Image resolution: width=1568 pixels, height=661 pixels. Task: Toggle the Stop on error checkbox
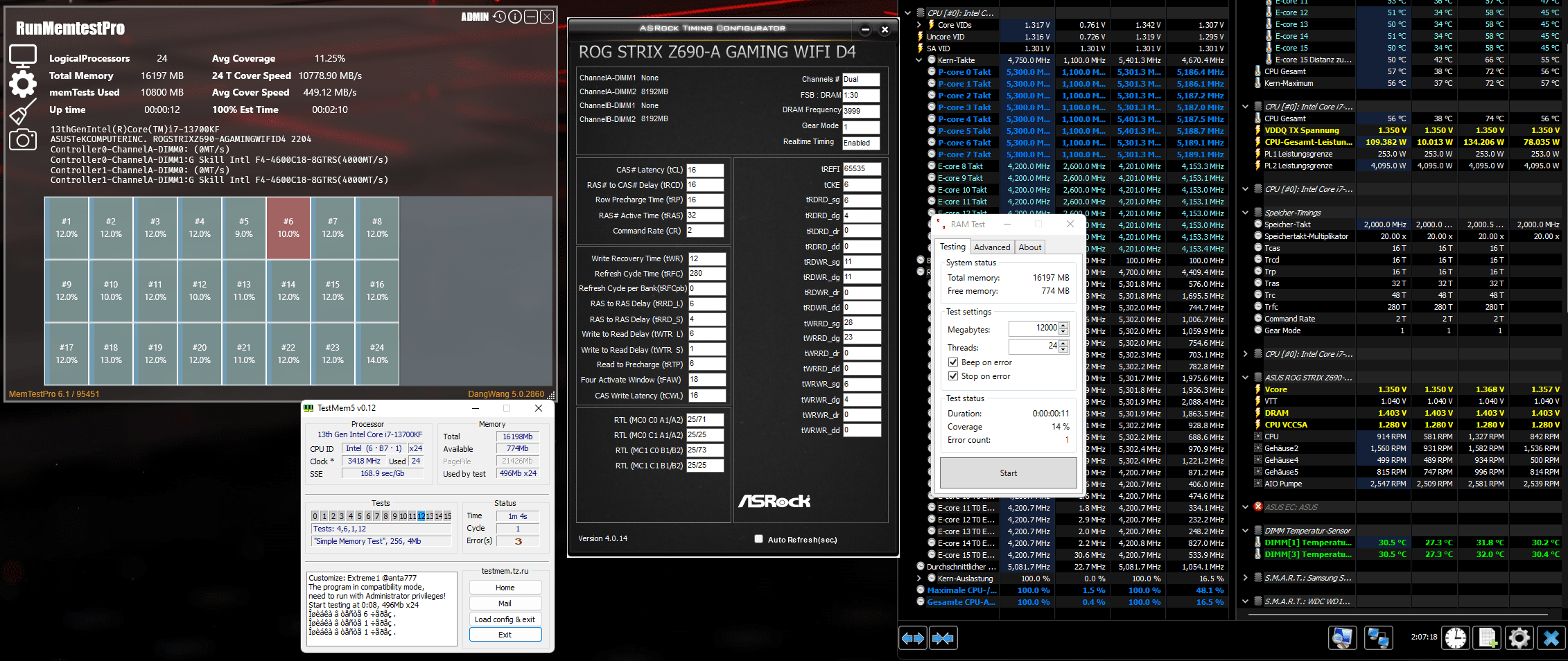click(953, 376)
